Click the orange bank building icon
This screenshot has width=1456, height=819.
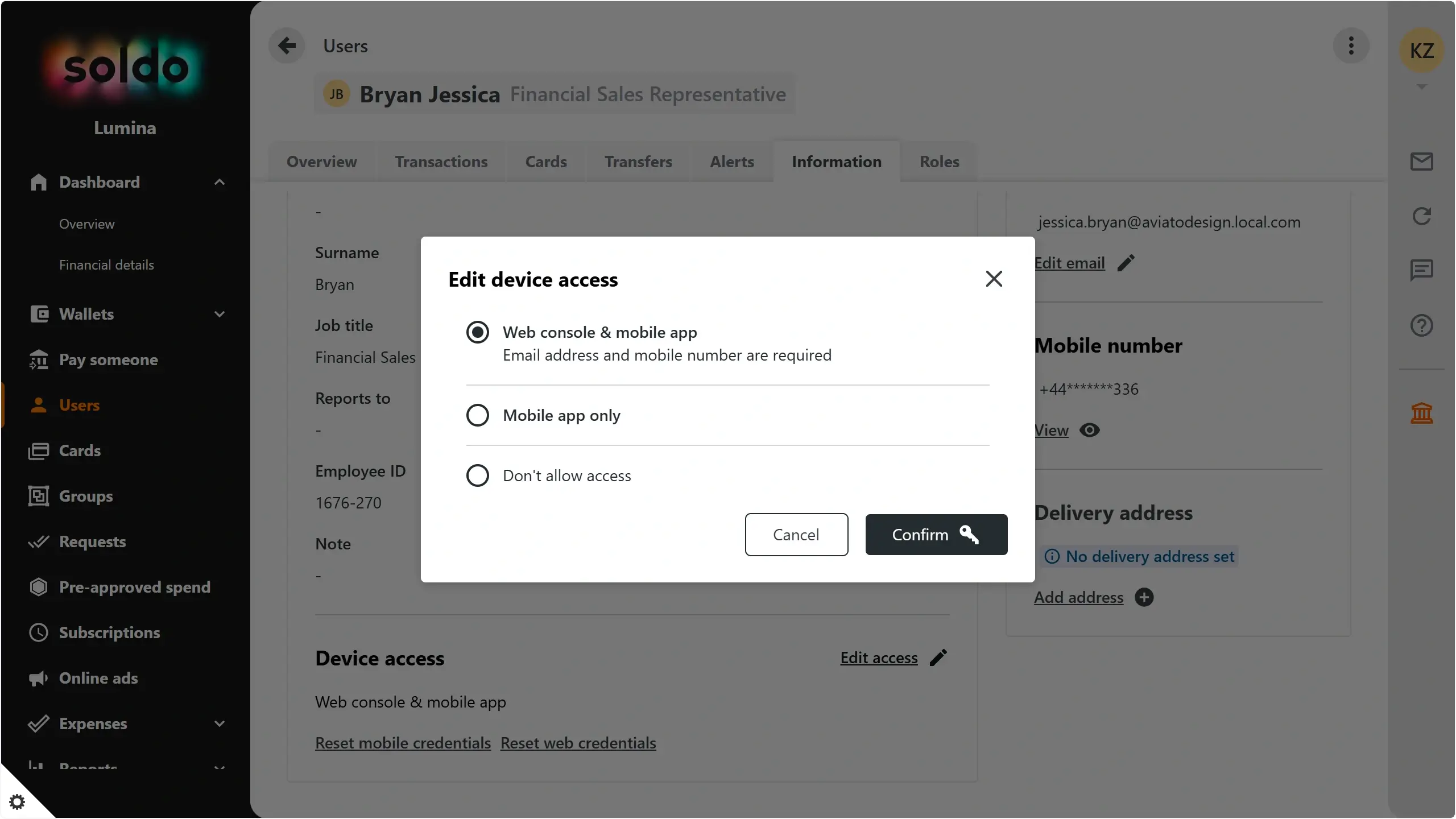(1421, 413)
